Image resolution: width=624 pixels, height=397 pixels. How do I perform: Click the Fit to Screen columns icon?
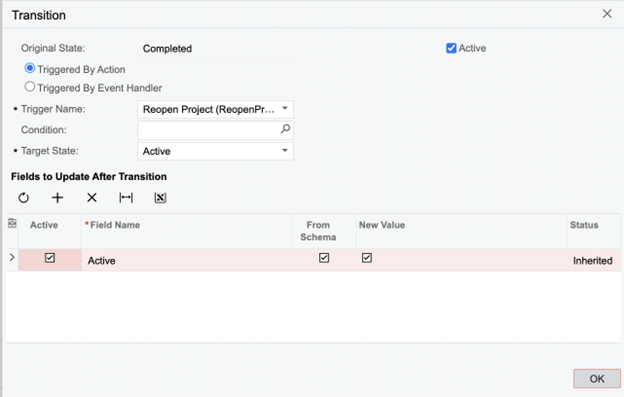tap(126, 198)
